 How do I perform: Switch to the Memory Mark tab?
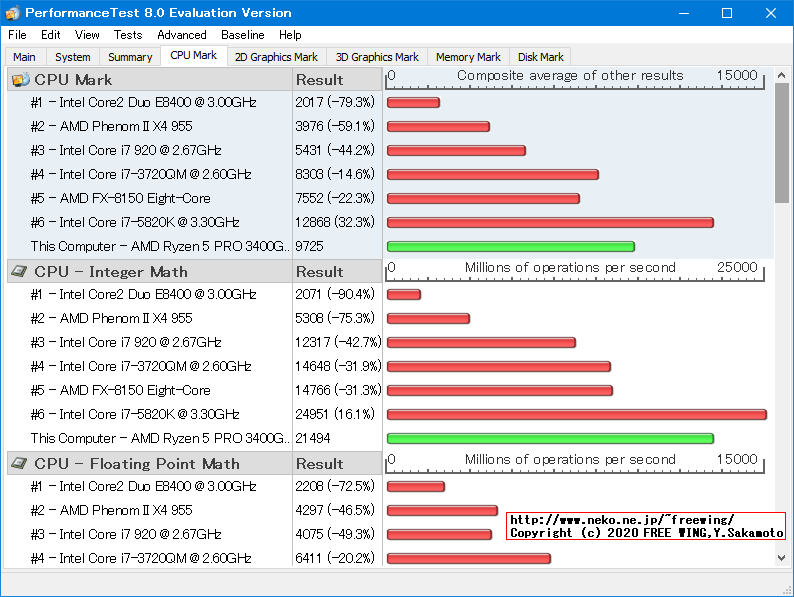coord(468,57)
